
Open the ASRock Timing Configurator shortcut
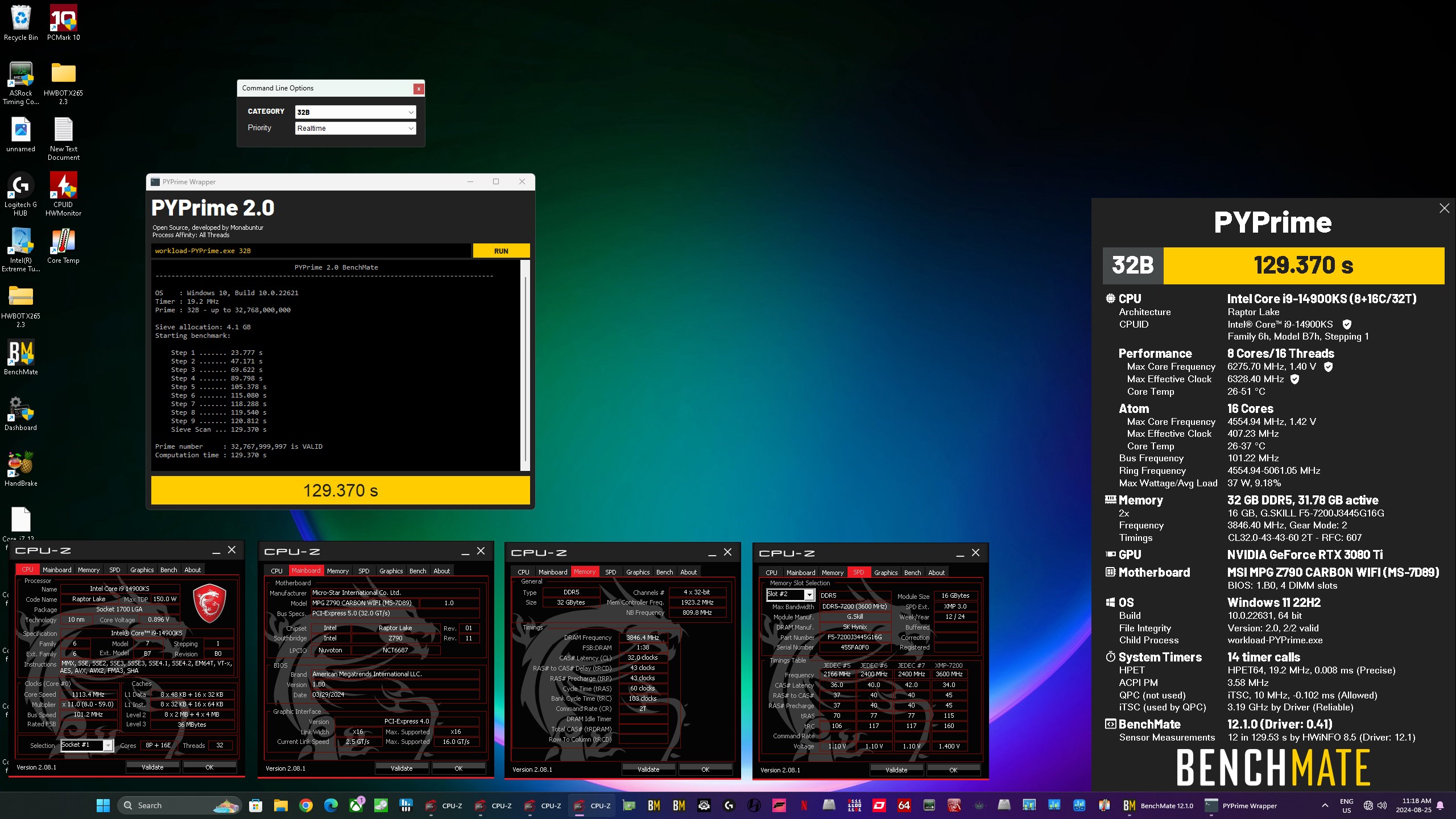pyautogui.click(x=21, y=83)
